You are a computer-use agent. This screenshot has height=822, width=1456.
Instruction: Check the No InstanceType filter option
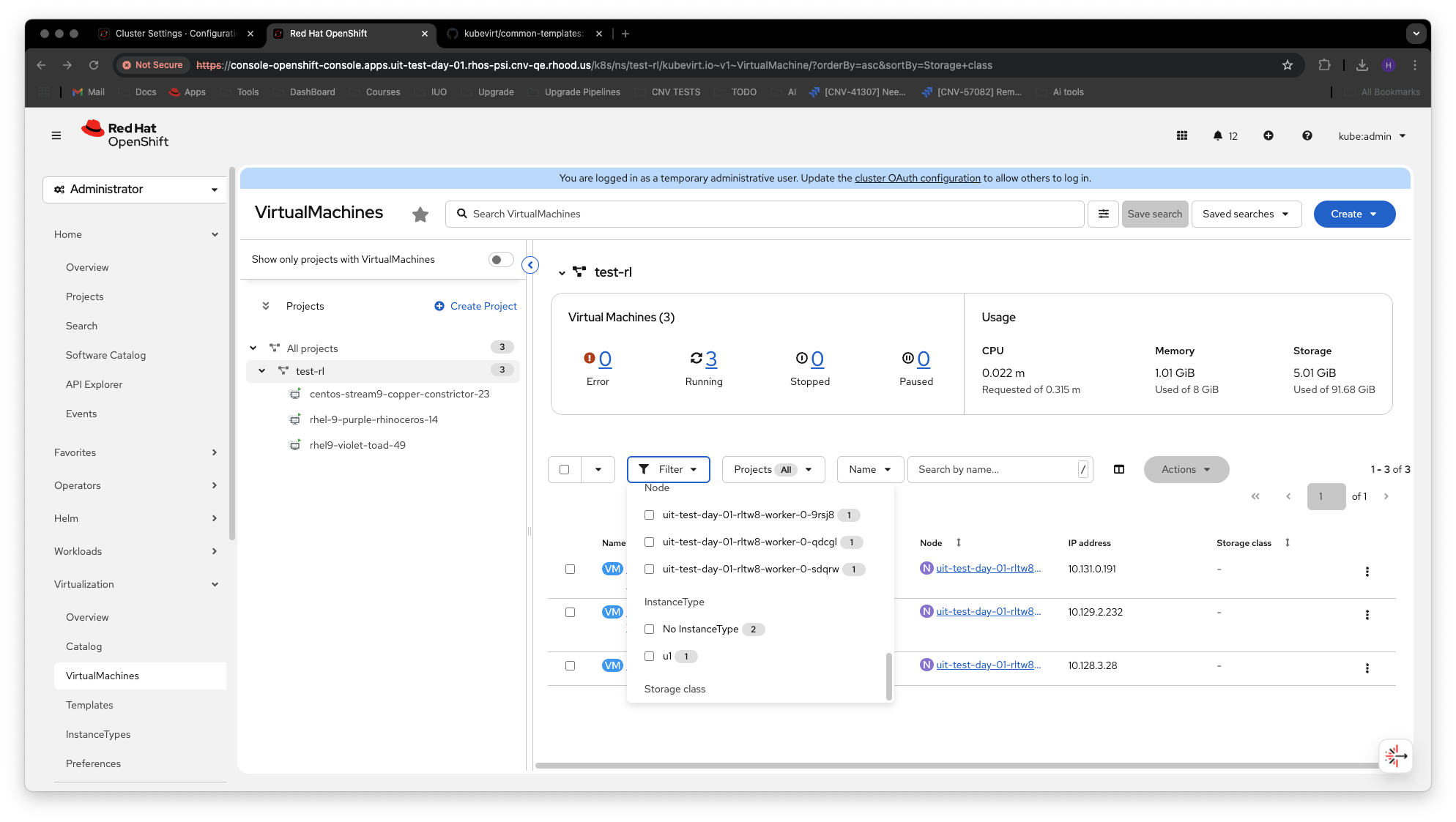[649, 629]
